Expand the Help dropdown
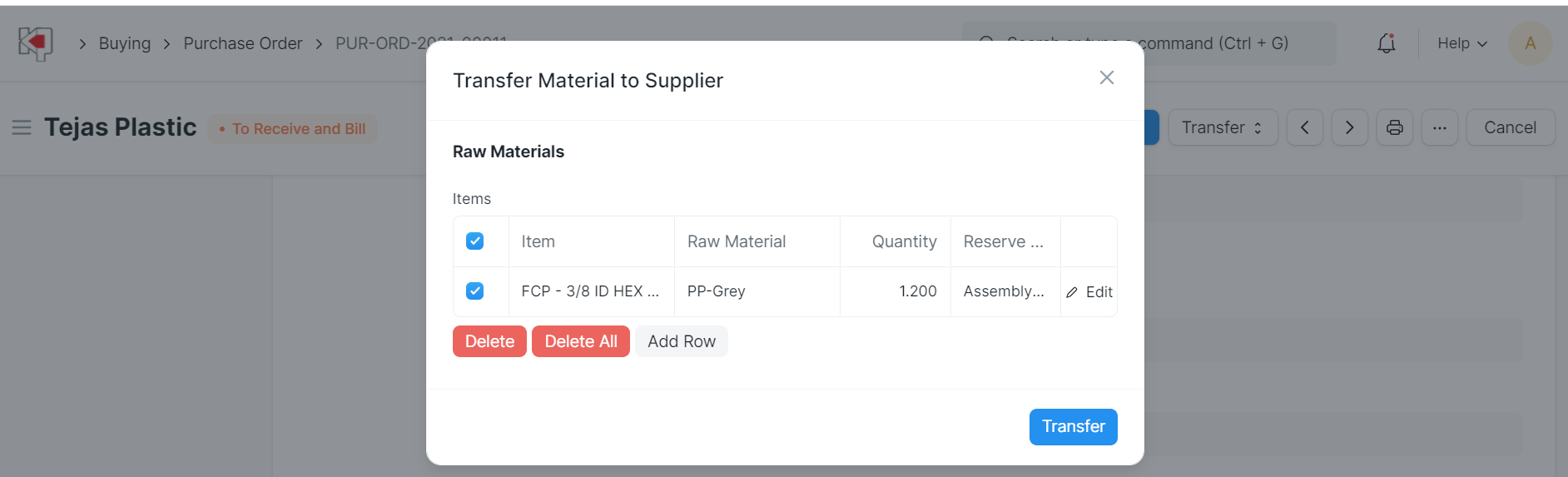 [1461, 43]
